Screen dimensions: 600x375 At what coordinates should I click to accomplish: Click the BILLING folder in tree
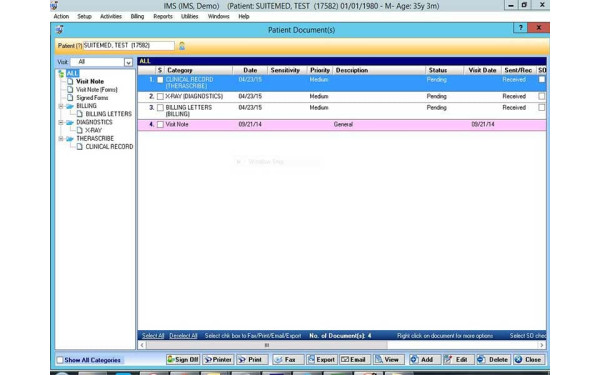tap(86, 106)
